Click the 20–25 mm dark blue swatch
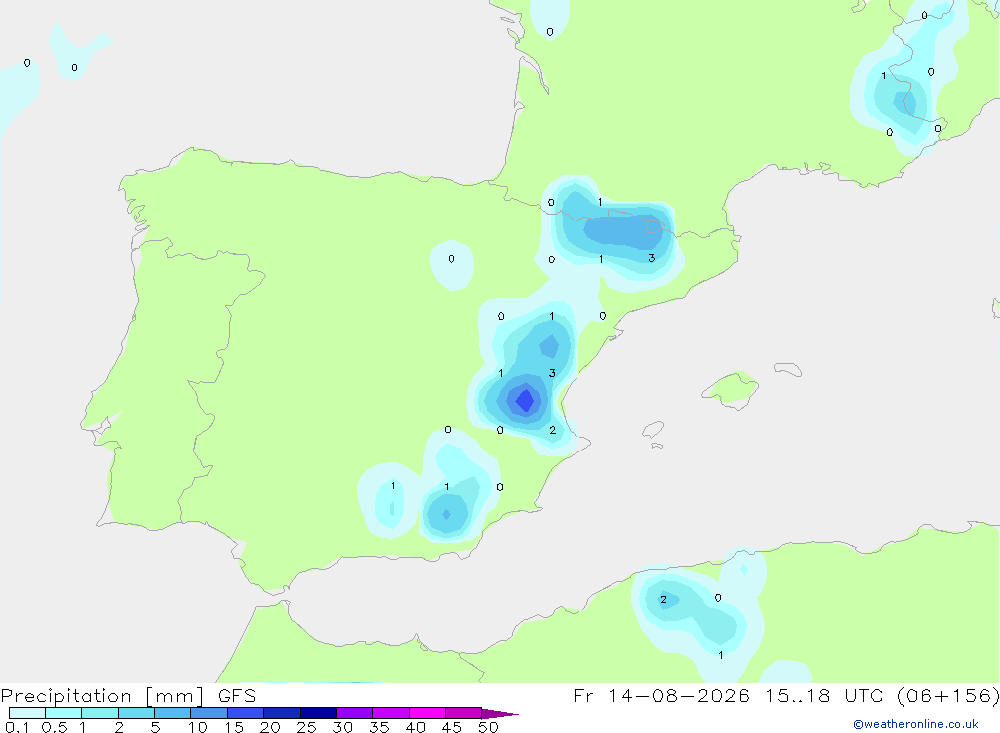Viewport: 1000px width, 733px height. click(282, 713)
